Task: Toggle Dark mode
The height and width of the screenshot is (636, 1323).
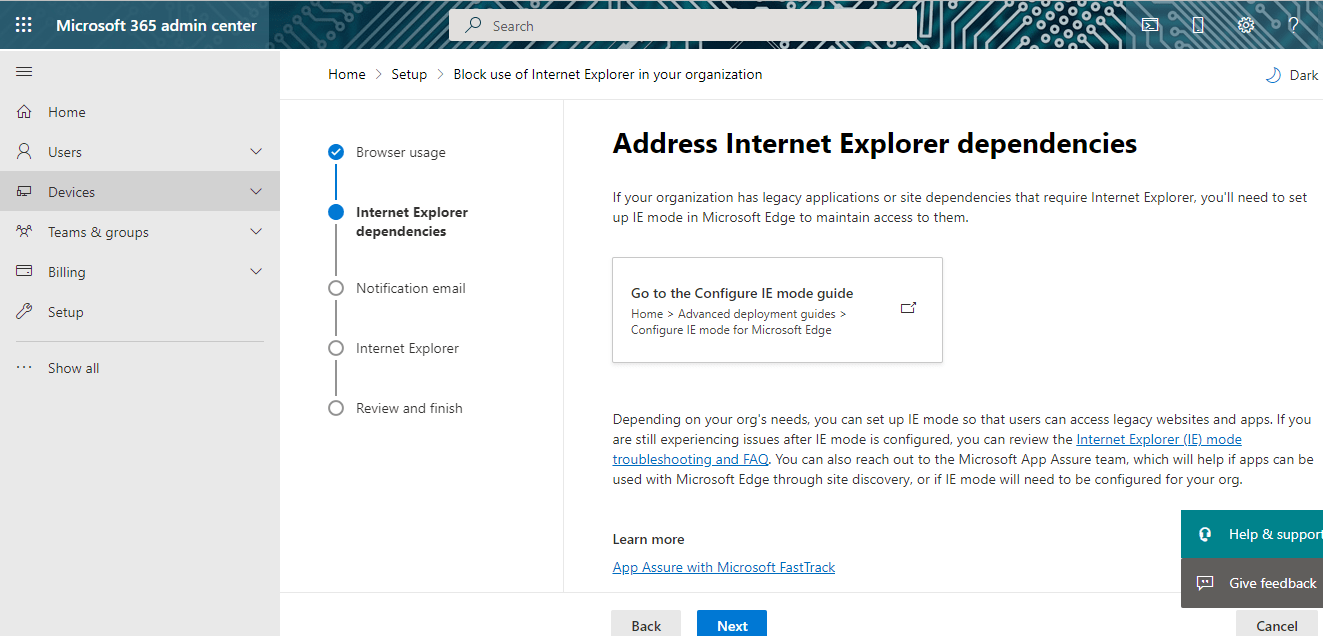Action: [x=1292, y=75]
